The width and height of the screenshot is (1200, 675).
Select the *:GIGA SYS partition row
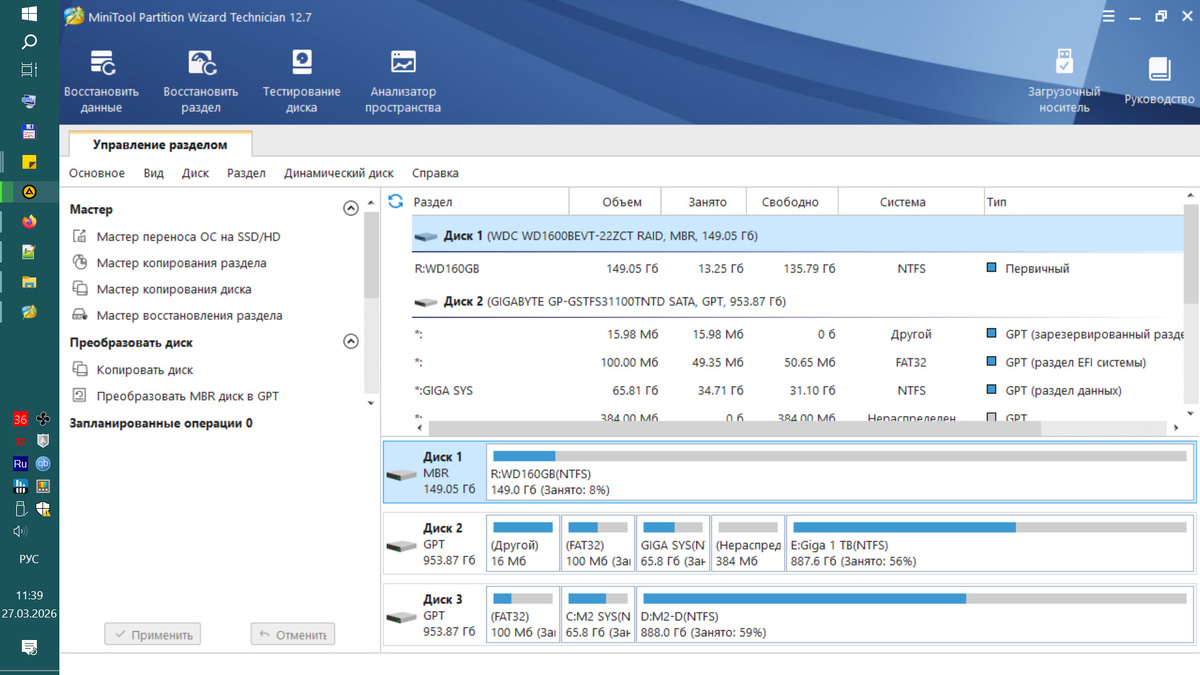[x=797, y=390]
